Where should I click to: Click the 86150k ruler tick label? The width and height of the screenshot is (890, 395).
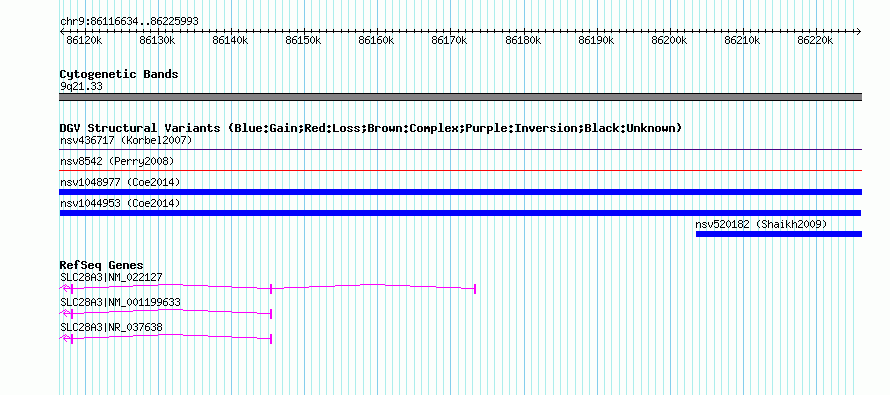tap(304, 41)
